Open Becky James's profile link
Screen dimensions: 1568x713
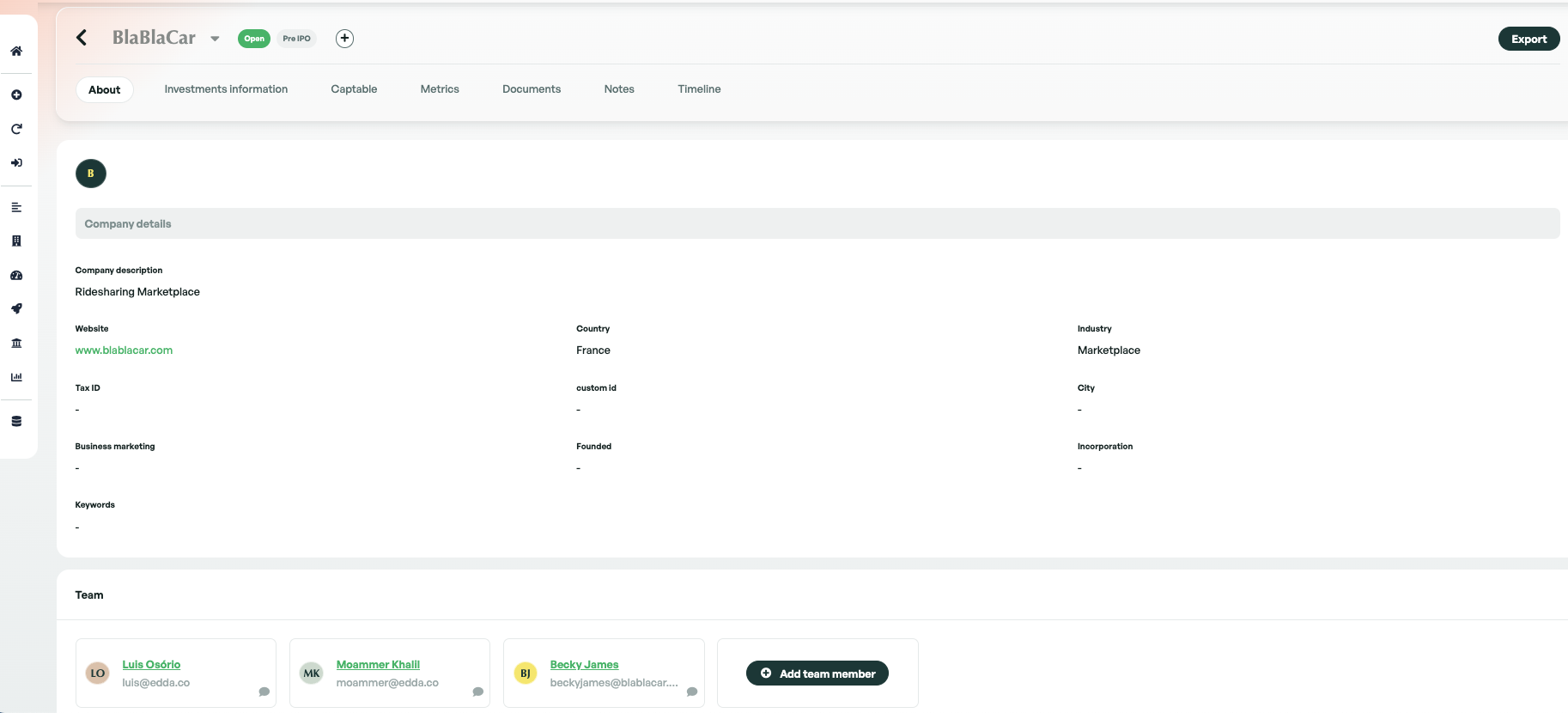[584, 665]
